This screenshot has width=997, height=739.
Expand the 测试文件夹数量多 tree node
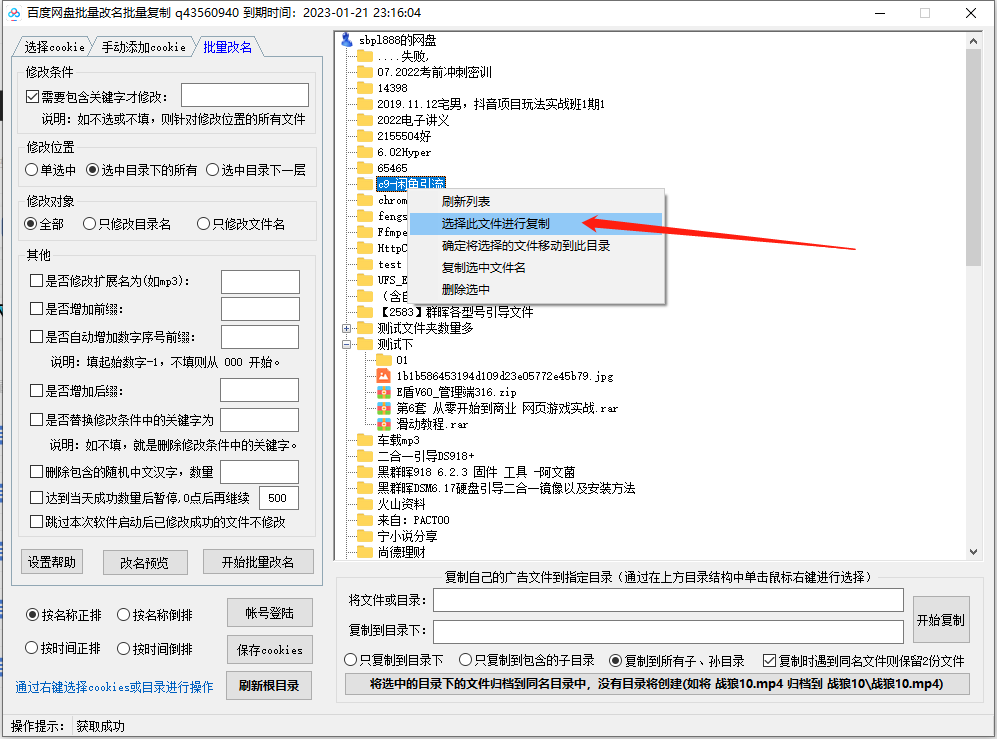(346, 326)
